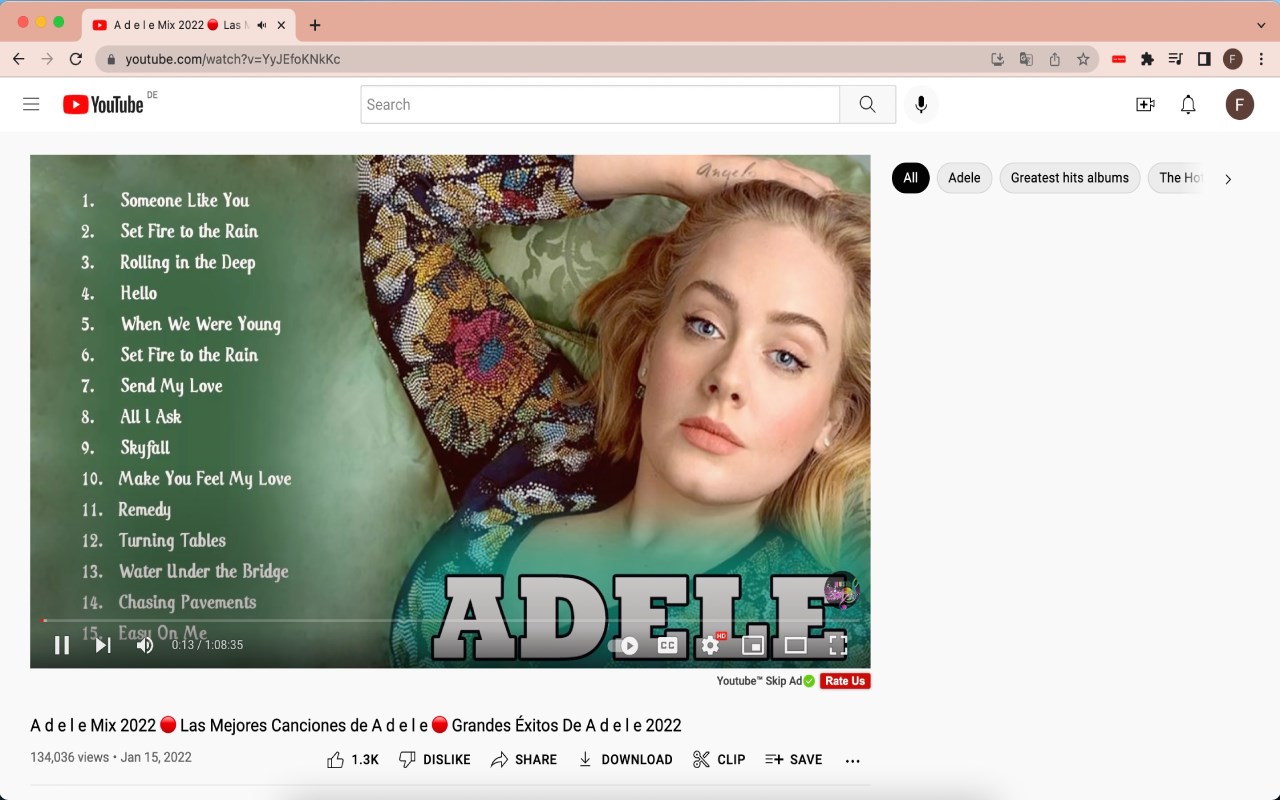Install app via address bar icon

click(x=997, y=59)
